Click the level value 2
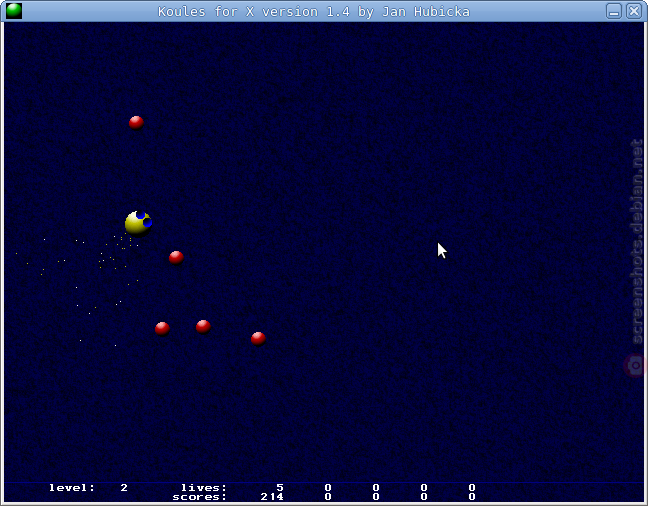Viewport: 648px width, 506px height. [x=124, y=488]
